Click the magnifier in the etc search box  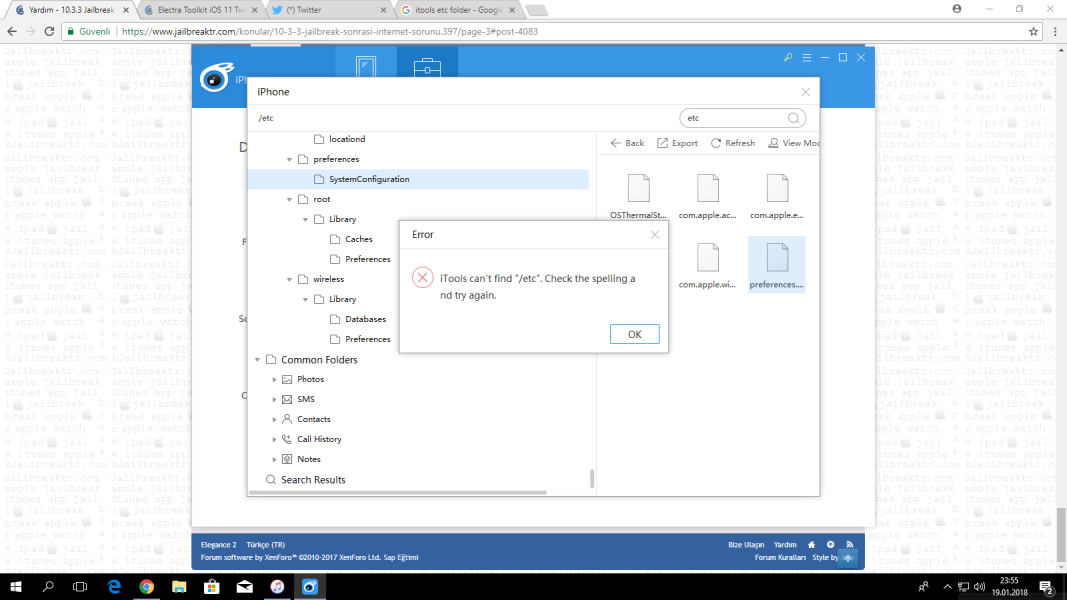pyautogui.click(x=794, y=118)
